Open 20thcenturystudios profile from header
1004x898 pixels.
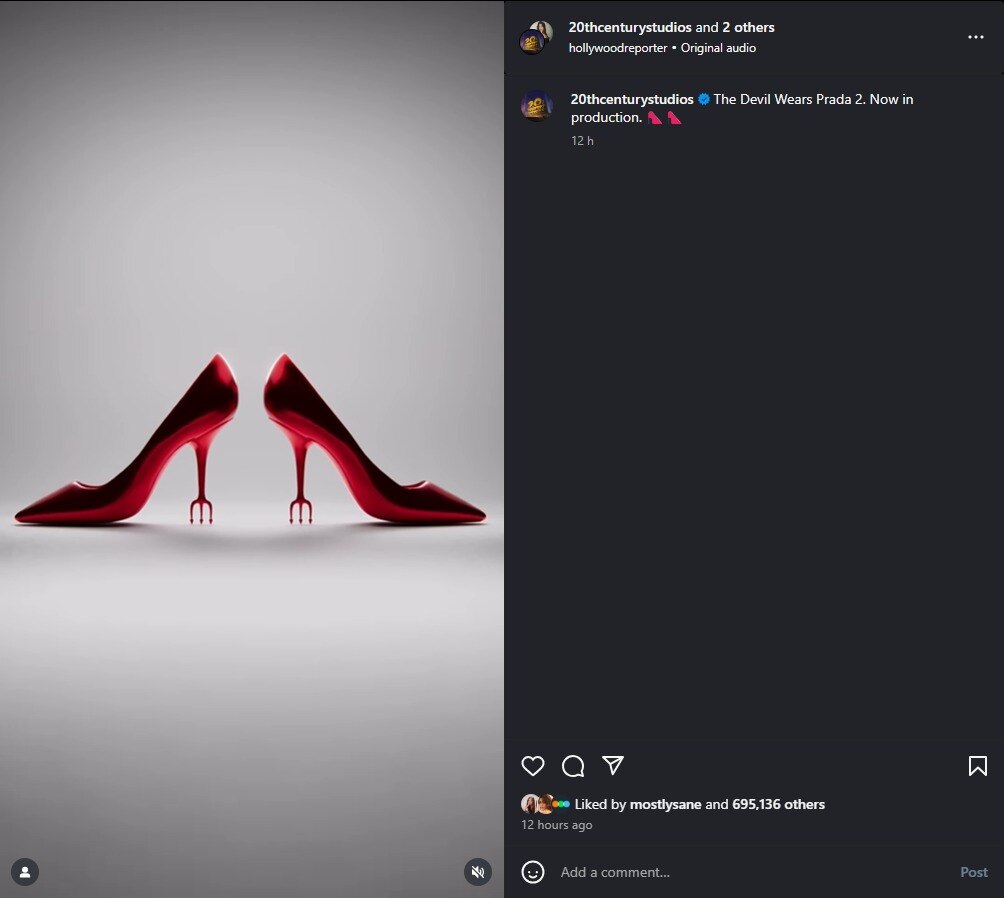coord(629,27)
